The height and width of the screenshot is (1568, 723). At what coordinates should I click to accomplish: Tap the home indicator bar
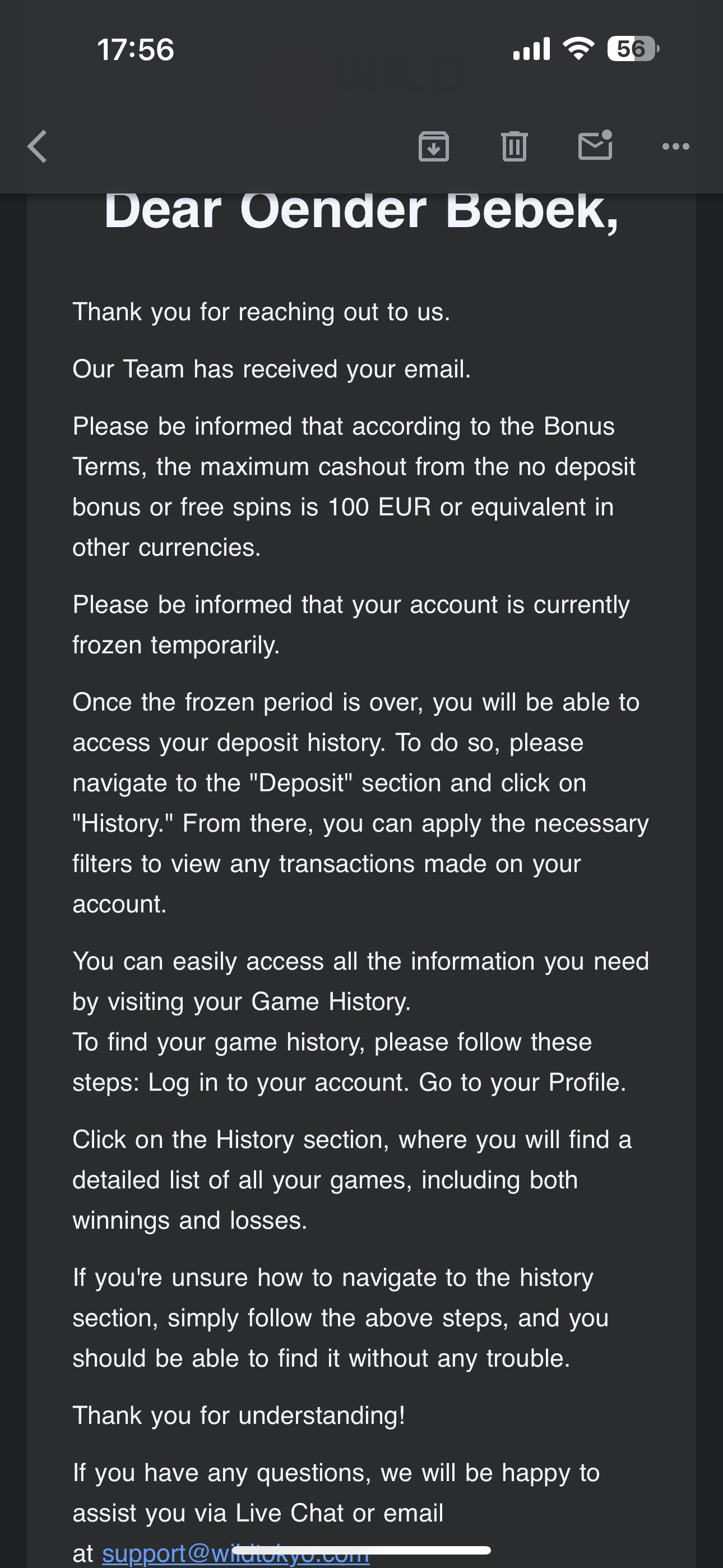(x=361, y=1549)
